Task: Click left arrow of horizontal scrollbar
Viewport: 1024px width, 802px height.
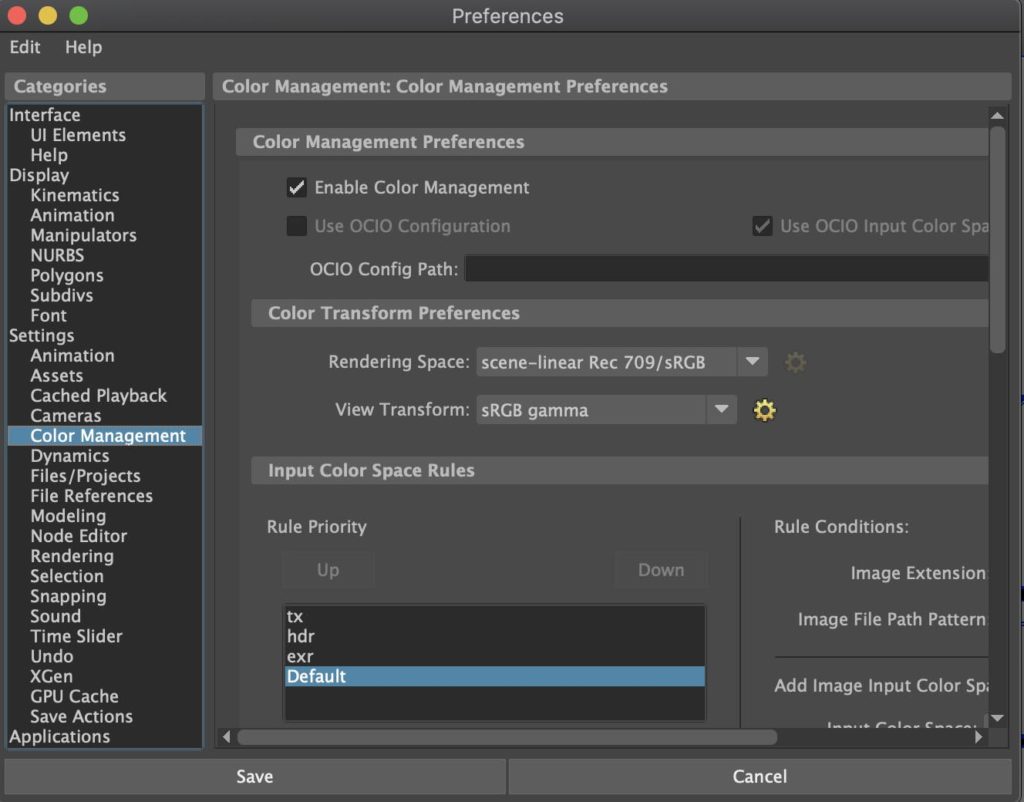Action: (226, 737)
